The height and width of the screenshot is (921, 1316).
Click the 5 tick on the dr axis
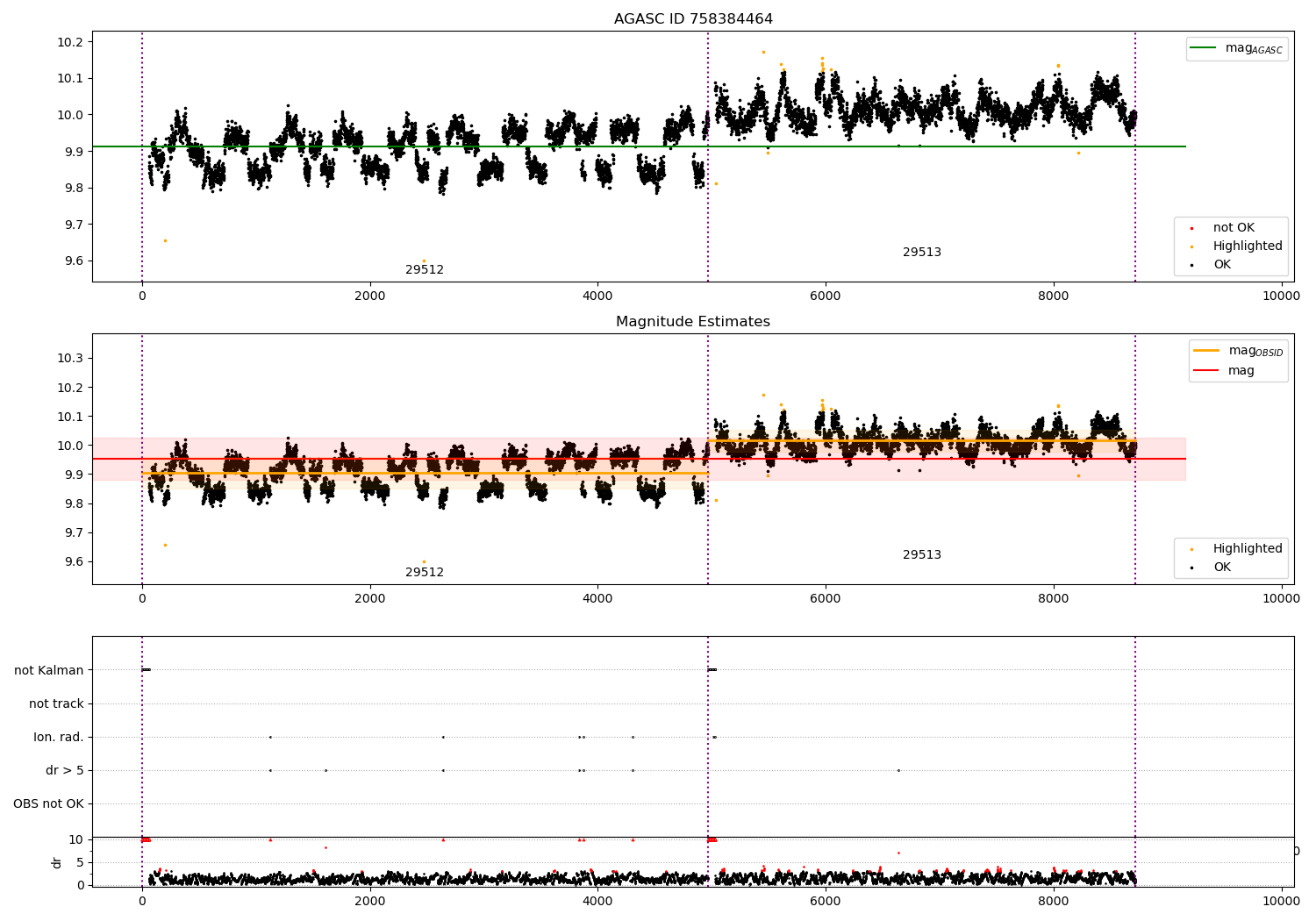(81, 863)
